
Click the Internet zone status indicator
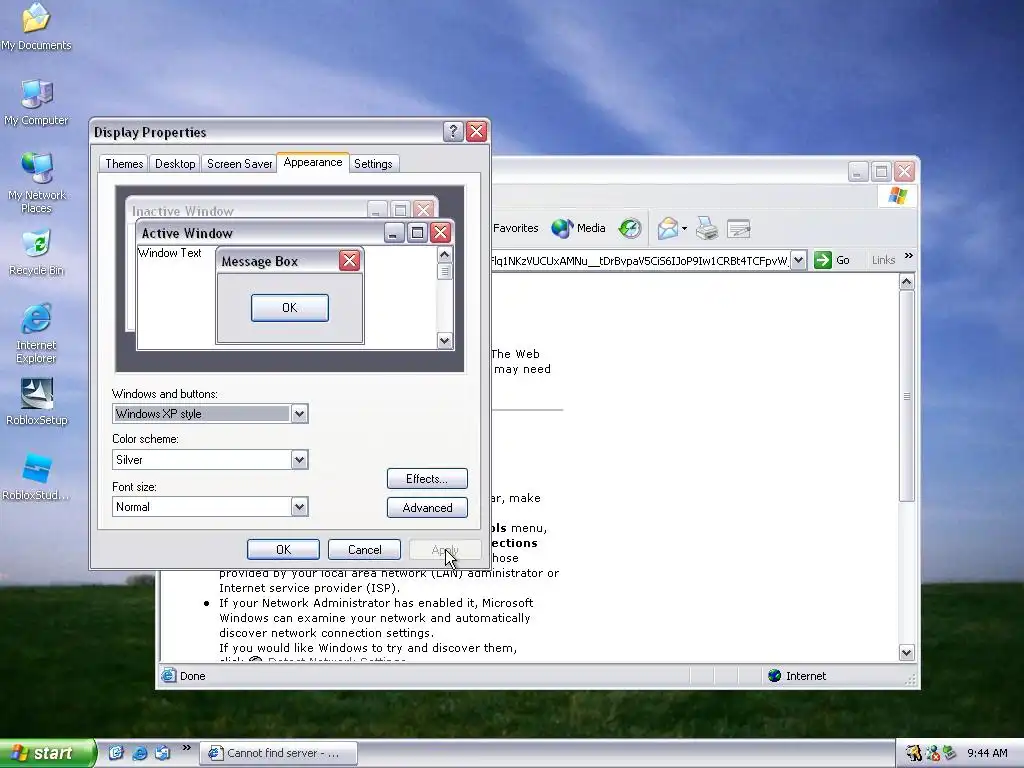[797, 676]
